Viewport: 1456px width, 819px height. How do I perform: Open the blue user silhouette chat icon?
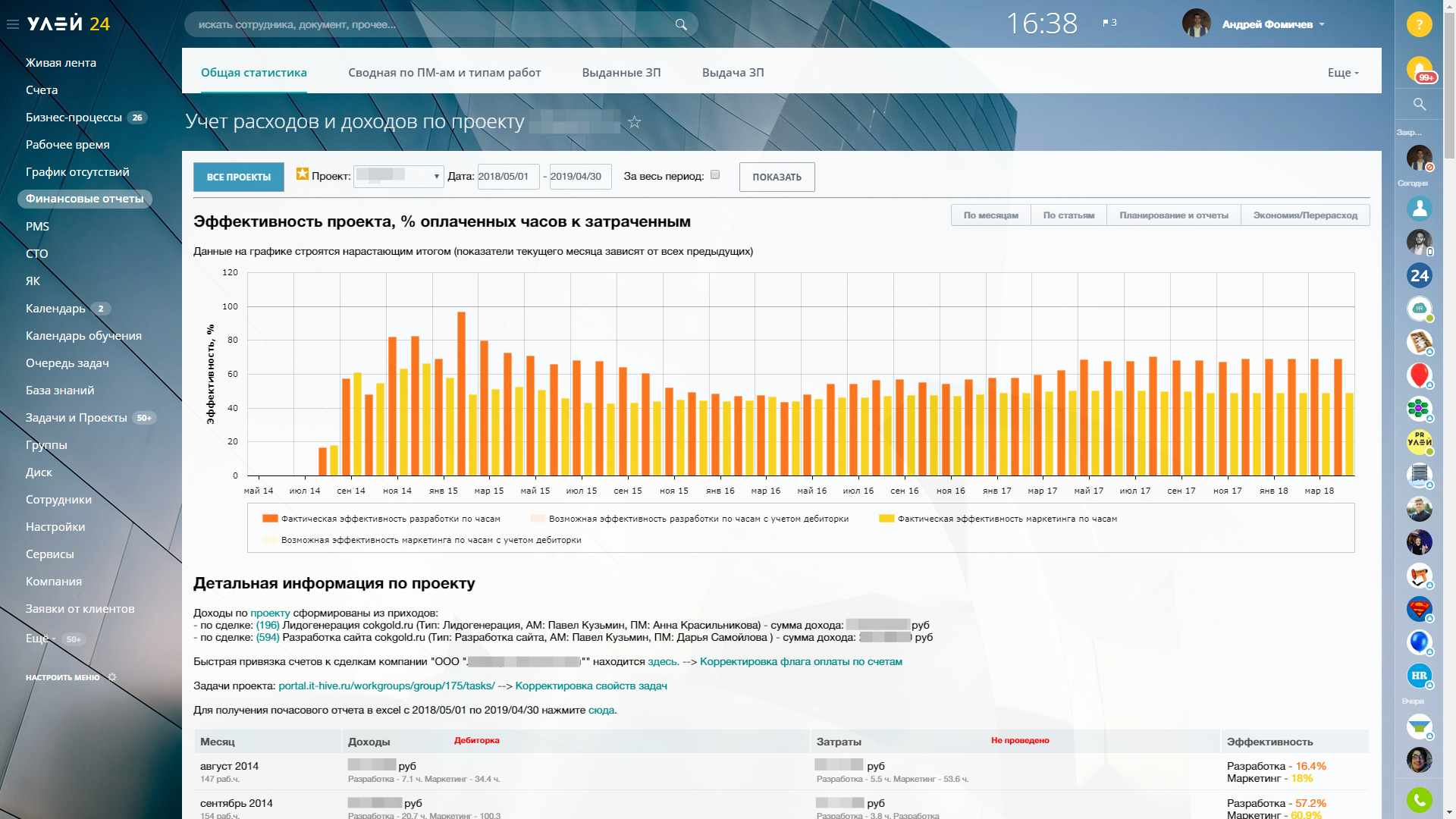point(1420,208)
